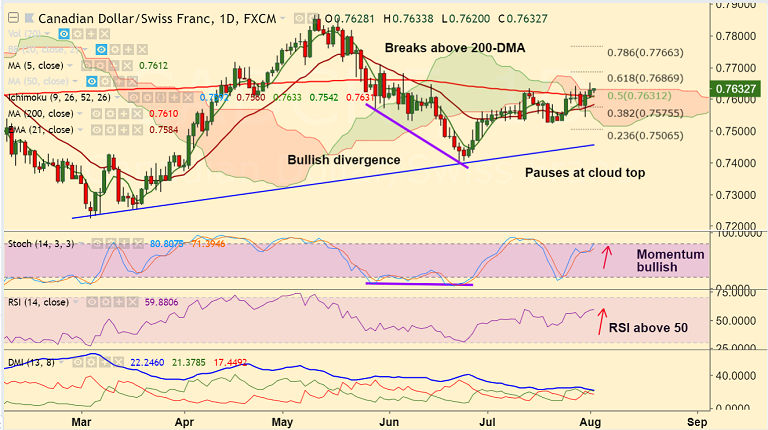The image size is (768, 430).
Task: Open BB (20, close, 2) settings gear
Action: pyautogui.click(x=115, y=49)
